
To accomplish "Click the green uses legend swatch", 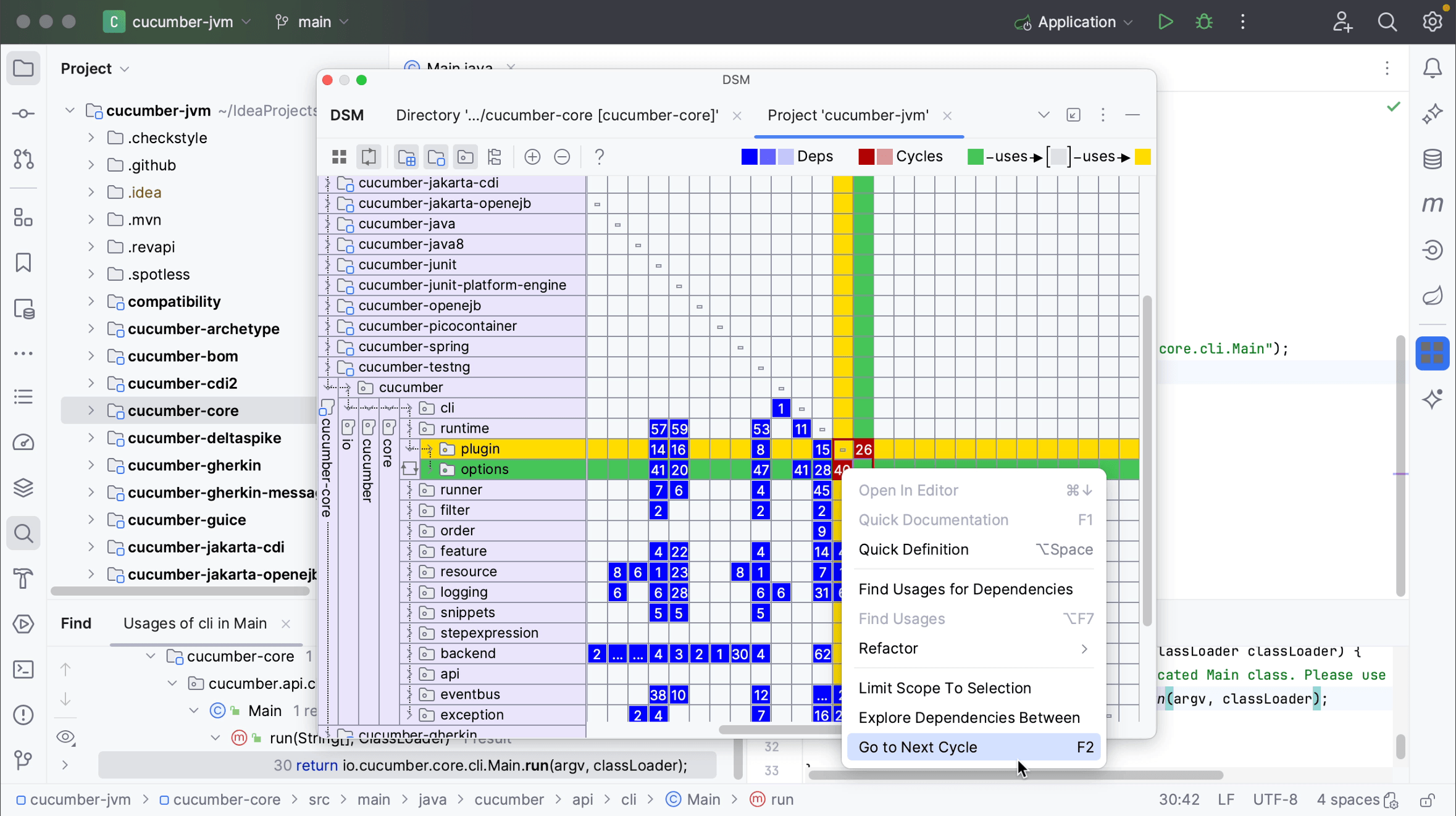I will click(975, 157).
